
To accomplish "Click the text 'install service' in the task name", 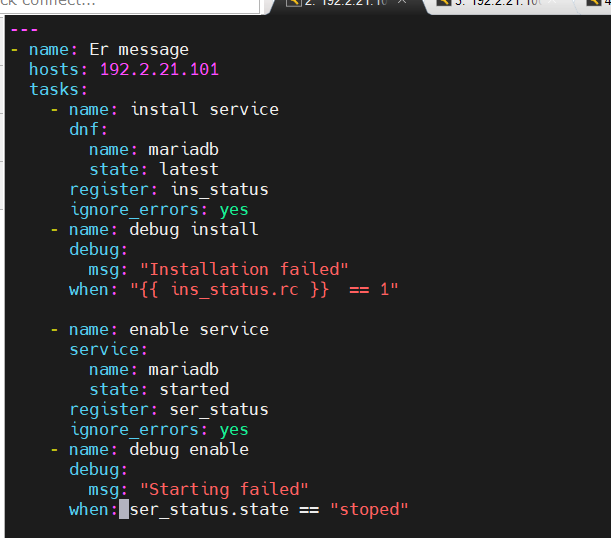I will click(205, 109).
